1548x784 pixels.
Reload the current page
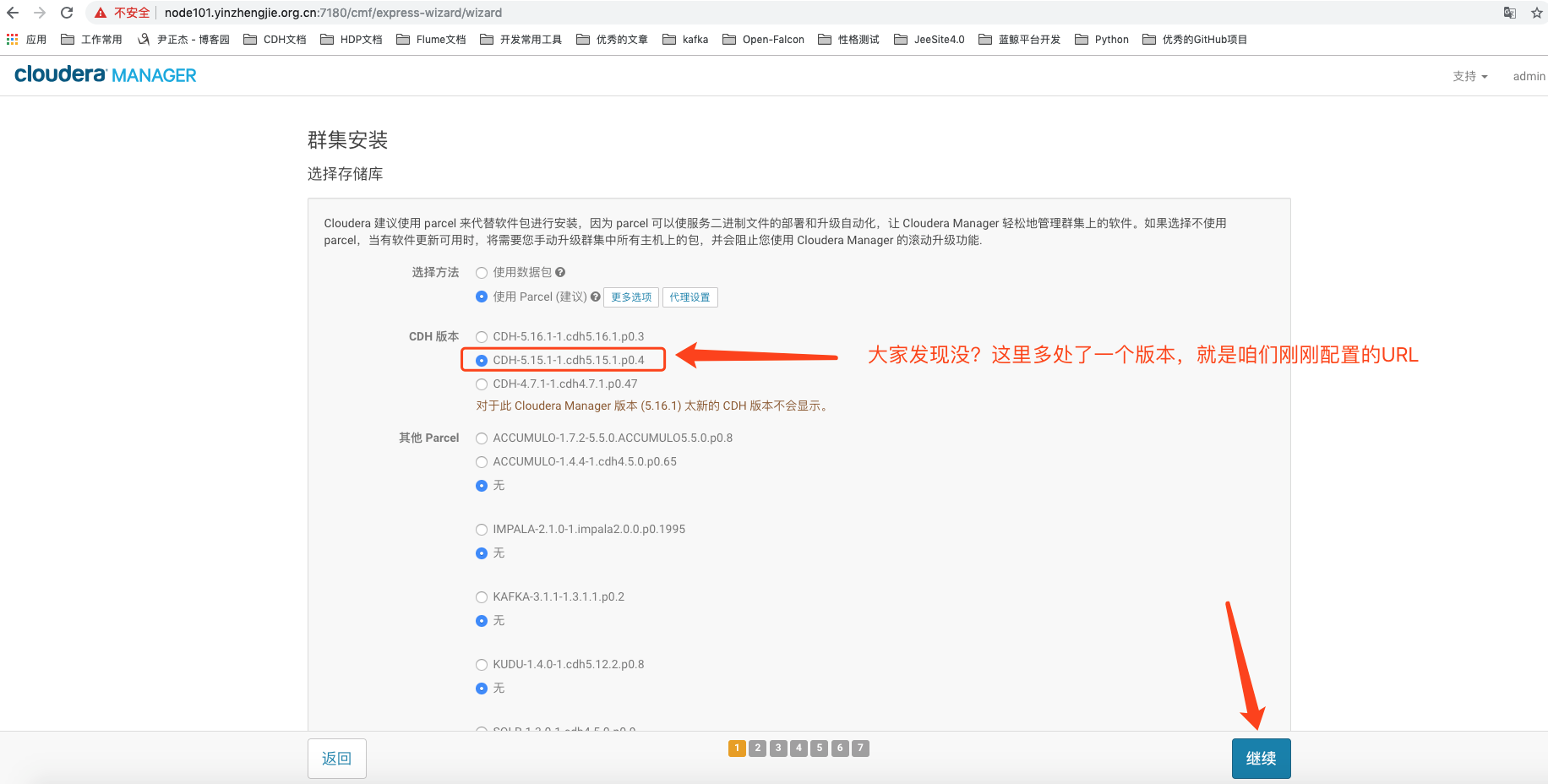[x=67, y=13]
